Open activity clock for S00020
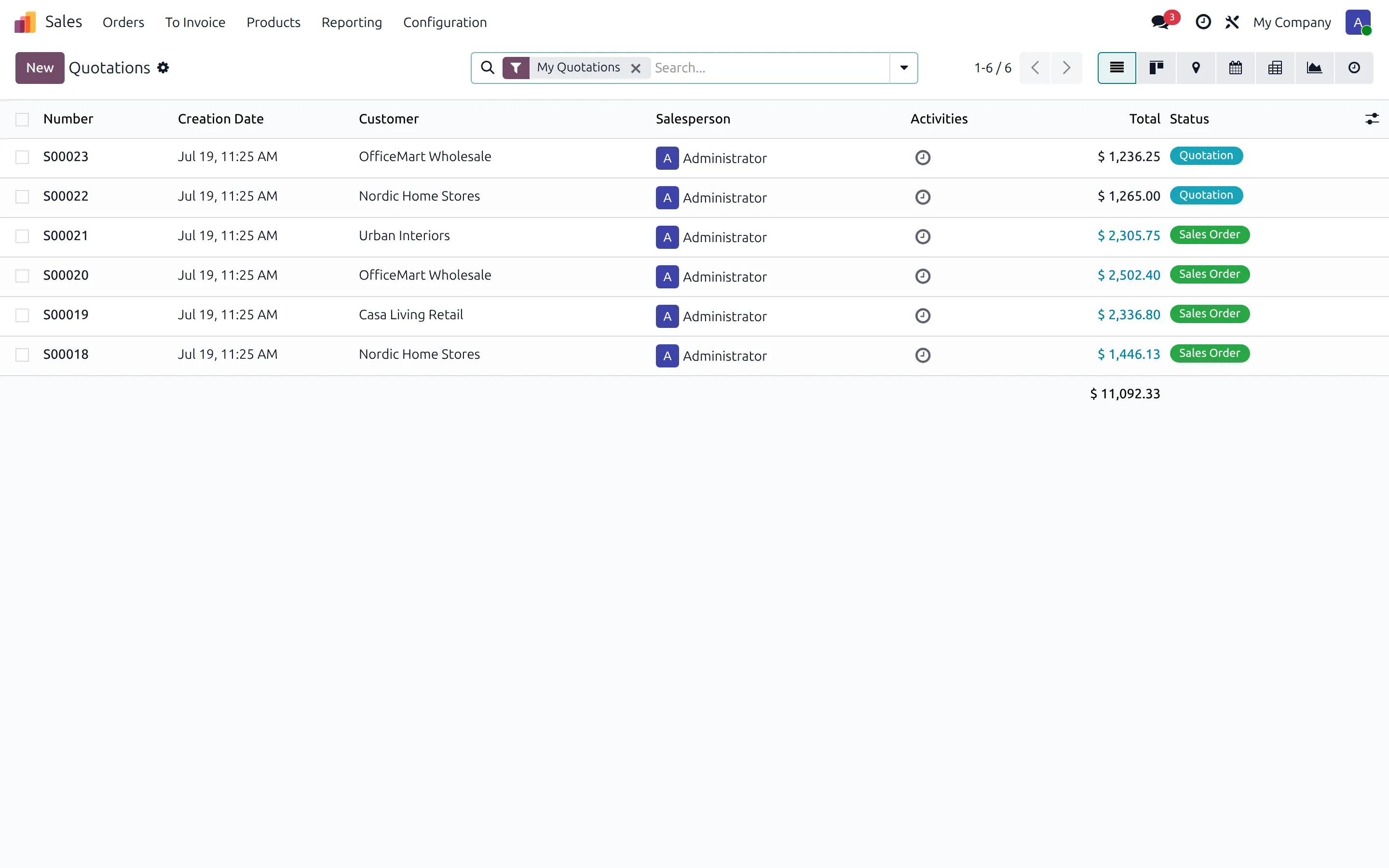Viewport: 1389px width, 868px height. tap(922, 276)
